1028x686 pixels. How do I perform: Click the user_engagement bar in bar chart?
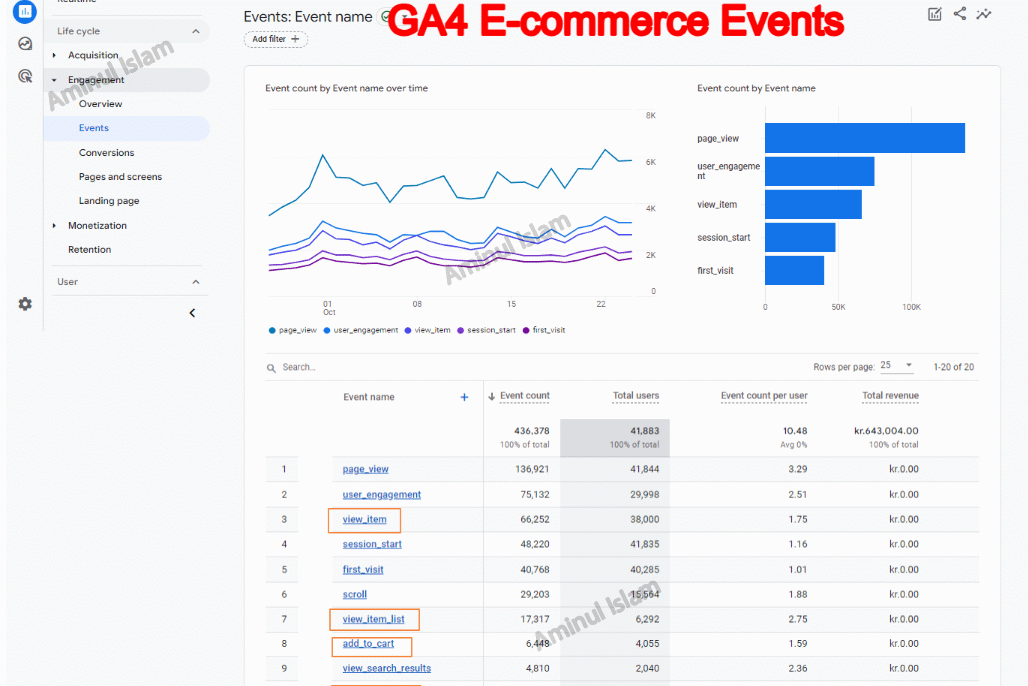click(x=820, y=171)
